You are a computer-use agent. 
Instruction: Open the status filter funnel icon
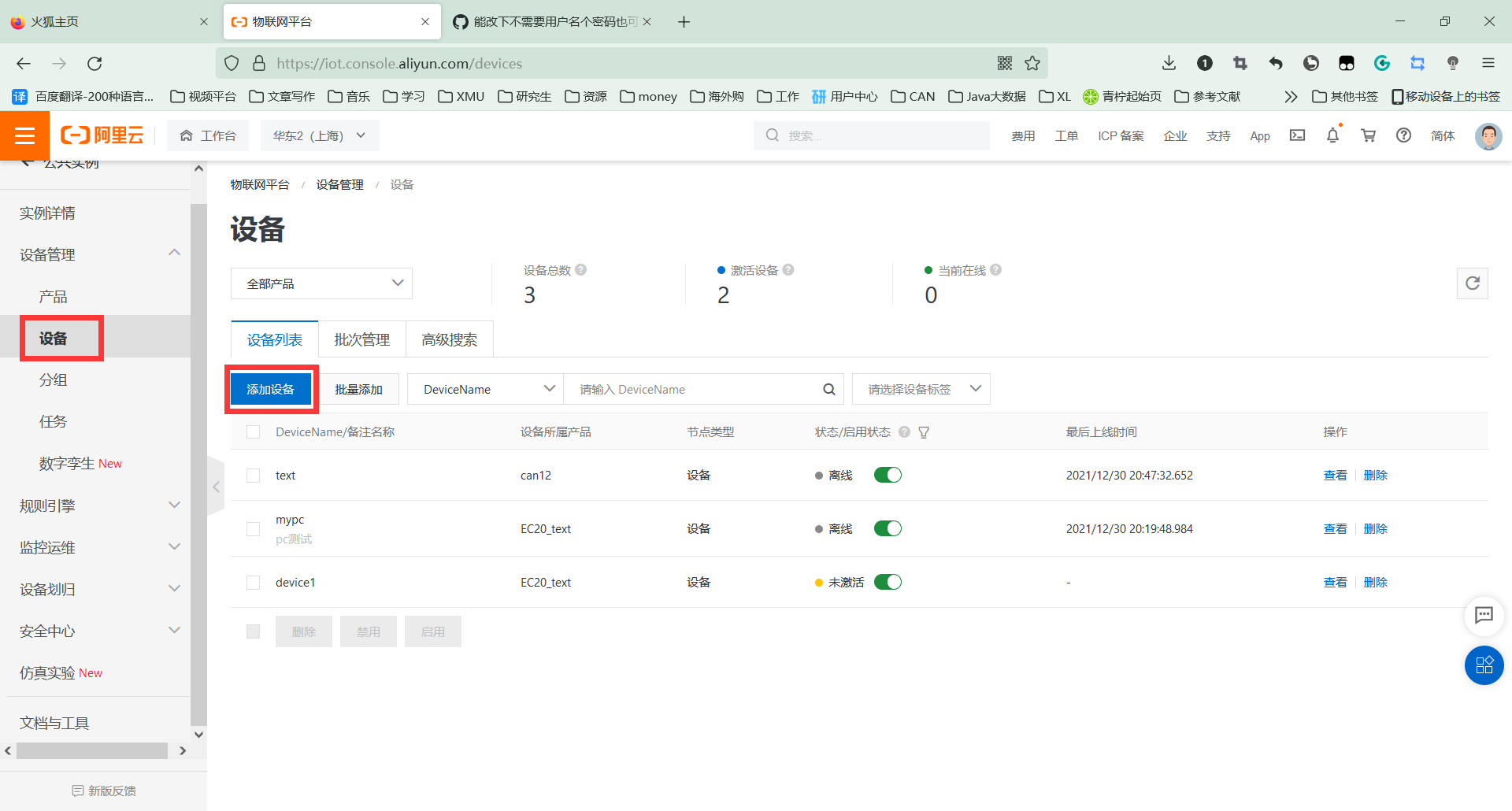point(924,432)
